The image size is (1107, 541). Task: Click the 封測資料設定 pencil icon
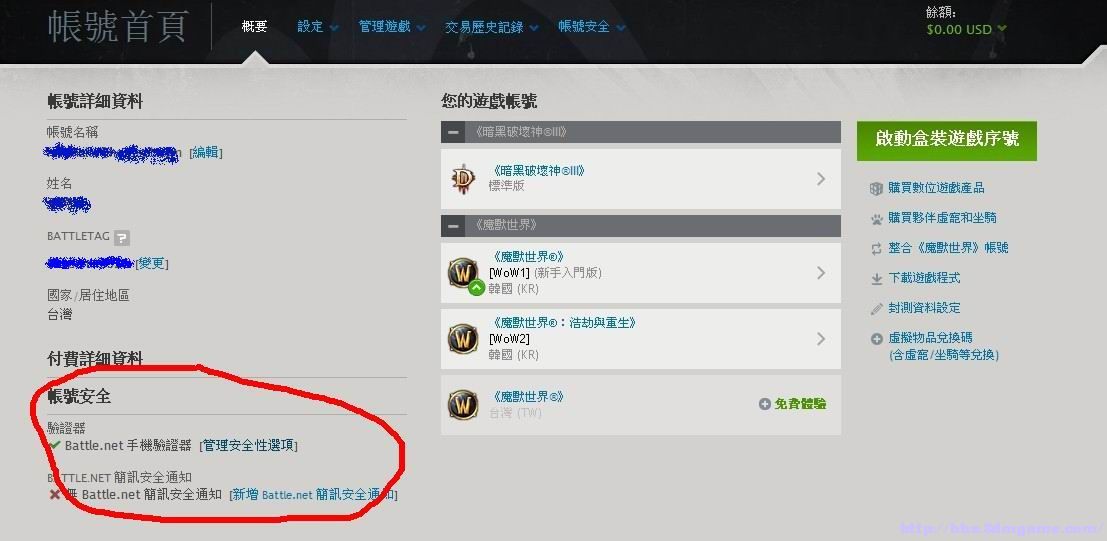(x=877, y=309)
